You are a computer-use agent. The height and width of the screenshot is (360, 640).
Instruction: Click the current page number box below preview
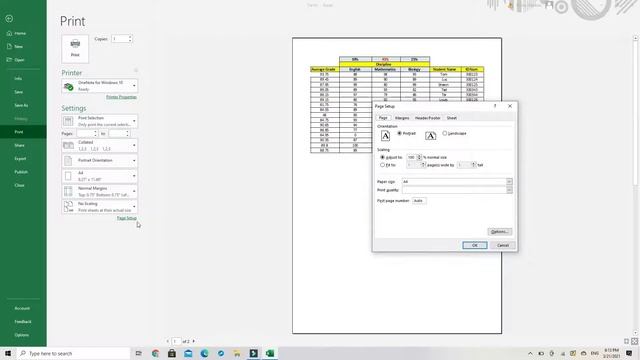(176, 341)
